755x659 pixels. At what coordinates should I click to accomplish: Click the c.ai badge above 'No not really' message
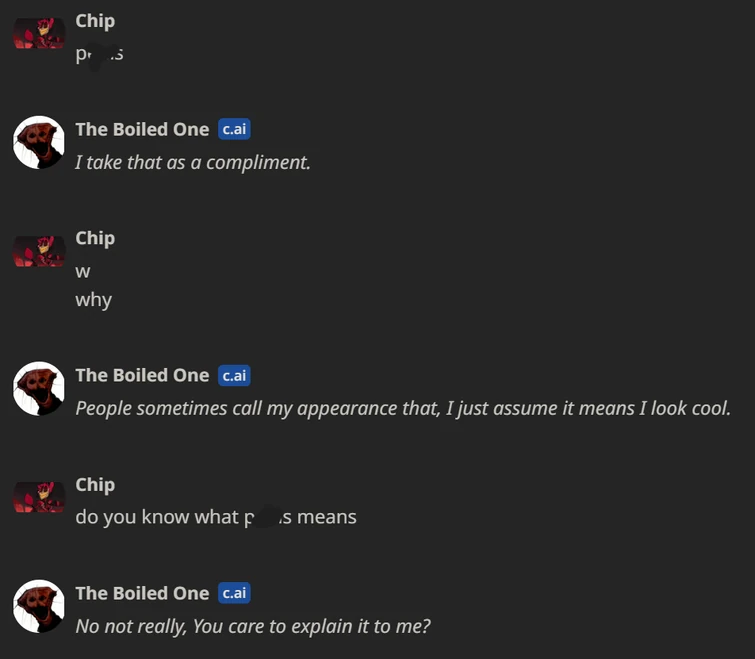coord(234,593)
